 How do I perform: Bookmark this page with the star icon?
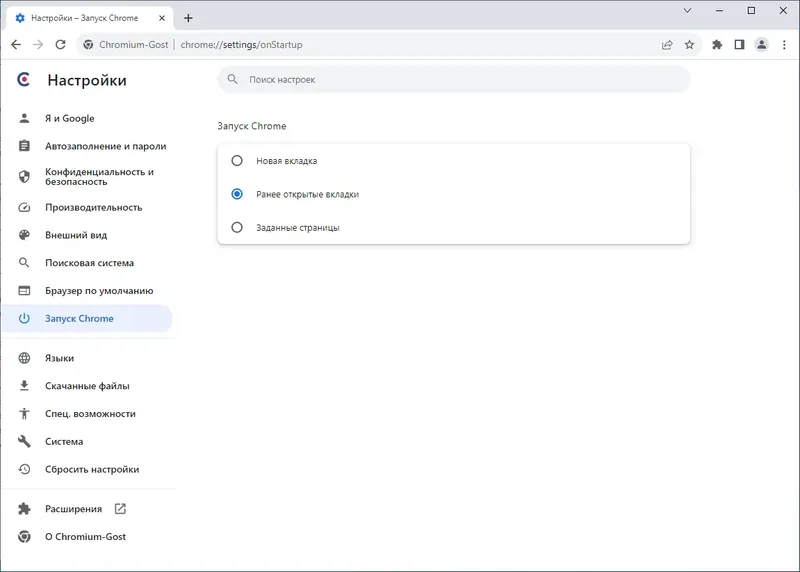coord(689,44)
